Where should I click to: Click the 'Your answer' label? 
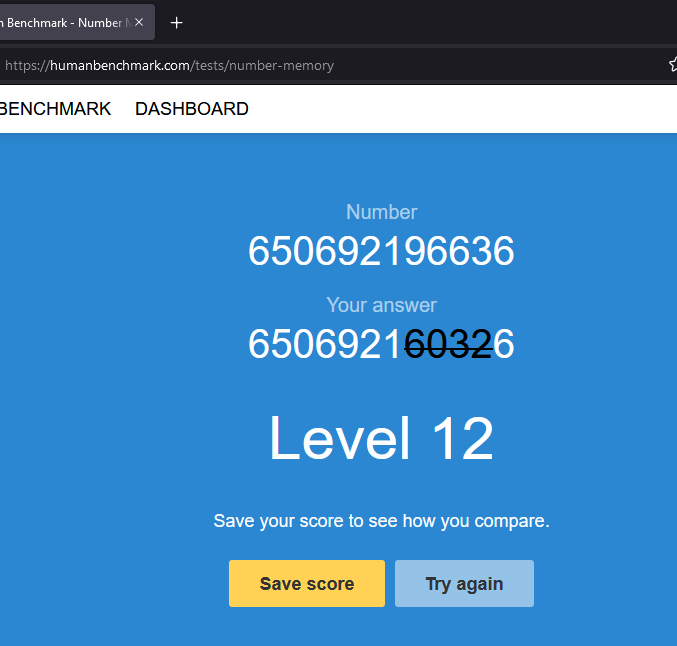[381, 305]
